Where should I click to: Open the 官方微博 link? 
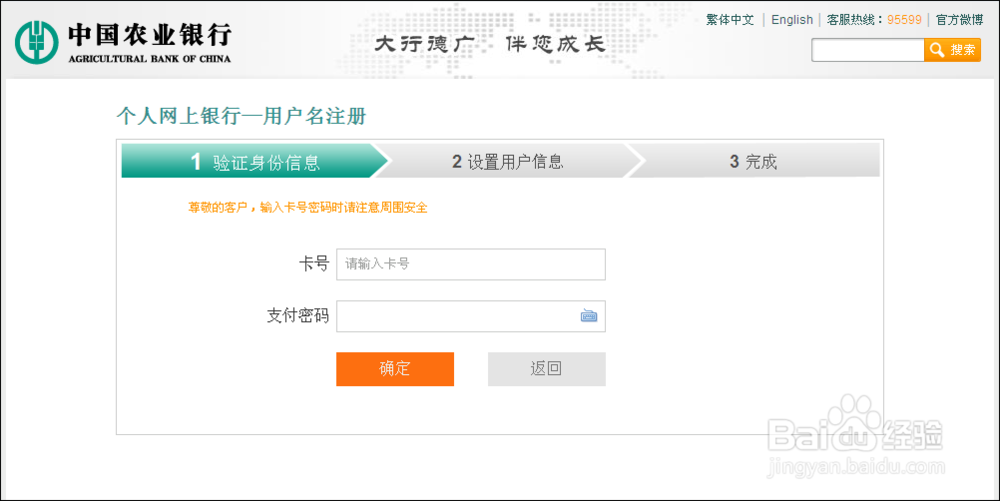(959, 20)
